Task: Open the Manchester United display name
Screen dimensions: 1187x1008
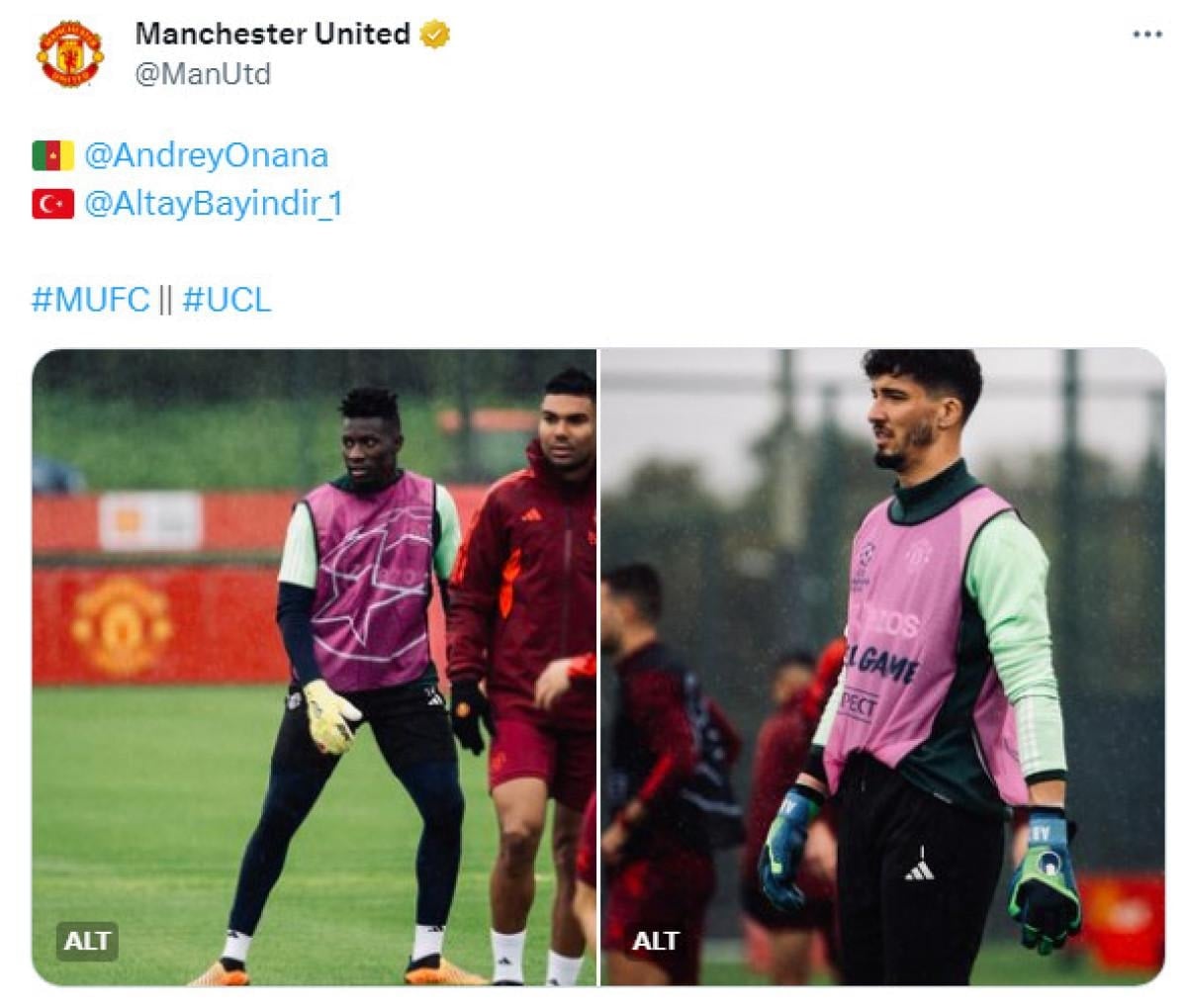Action: (273, 34)
